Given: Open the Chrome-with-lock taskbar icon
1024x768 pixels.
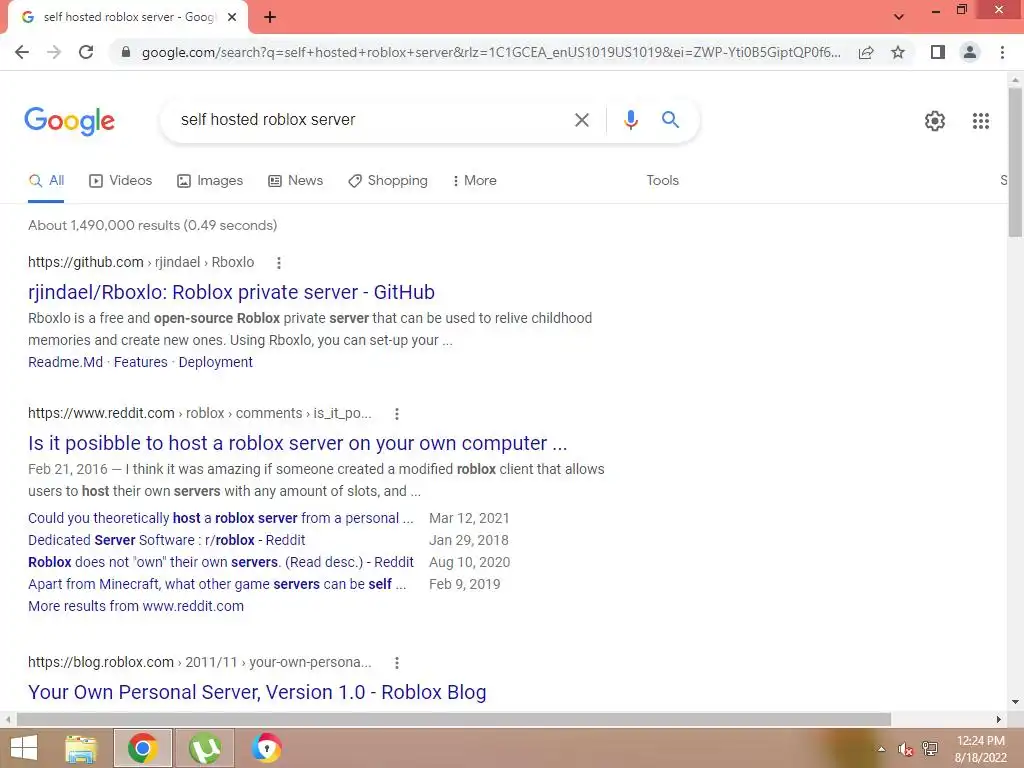Looking at the screenshot, I should point(266,748).
